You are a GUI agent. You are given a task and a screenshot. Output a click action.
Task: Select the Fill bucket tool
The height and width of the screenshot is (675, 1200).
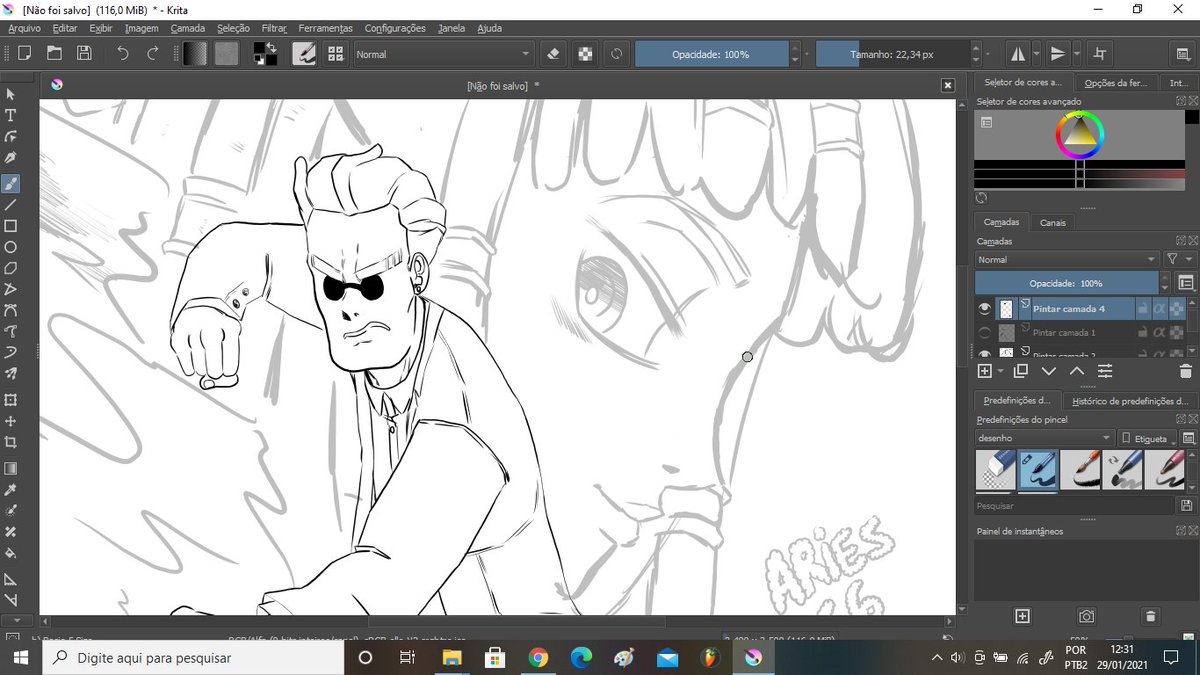[11, 553]
